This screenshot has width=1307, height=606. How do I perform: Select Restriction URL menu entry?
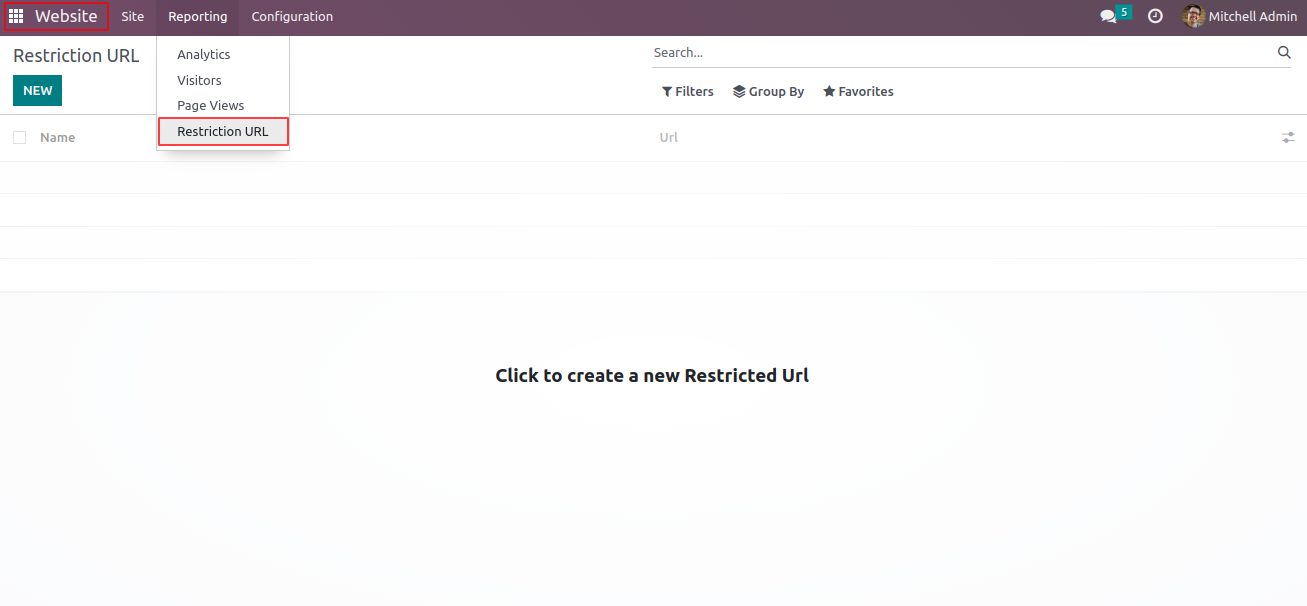pyautogui.click(x=223, y=131)
